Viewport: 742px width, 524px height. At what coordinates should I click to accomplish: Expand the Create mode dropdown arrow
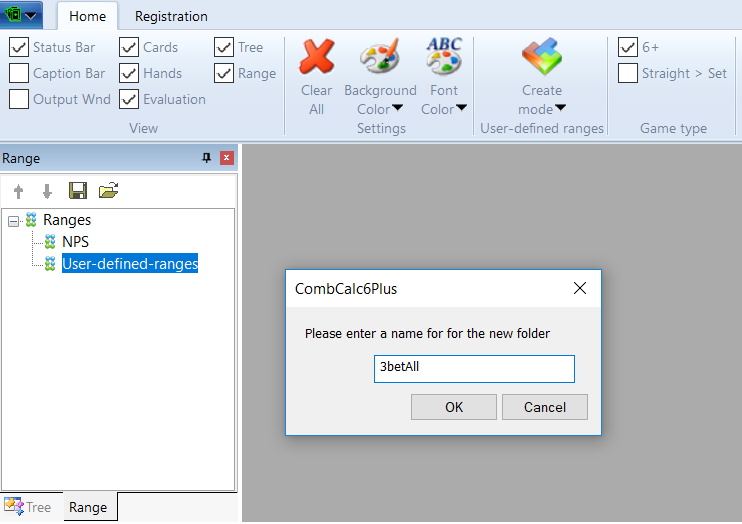560,109
